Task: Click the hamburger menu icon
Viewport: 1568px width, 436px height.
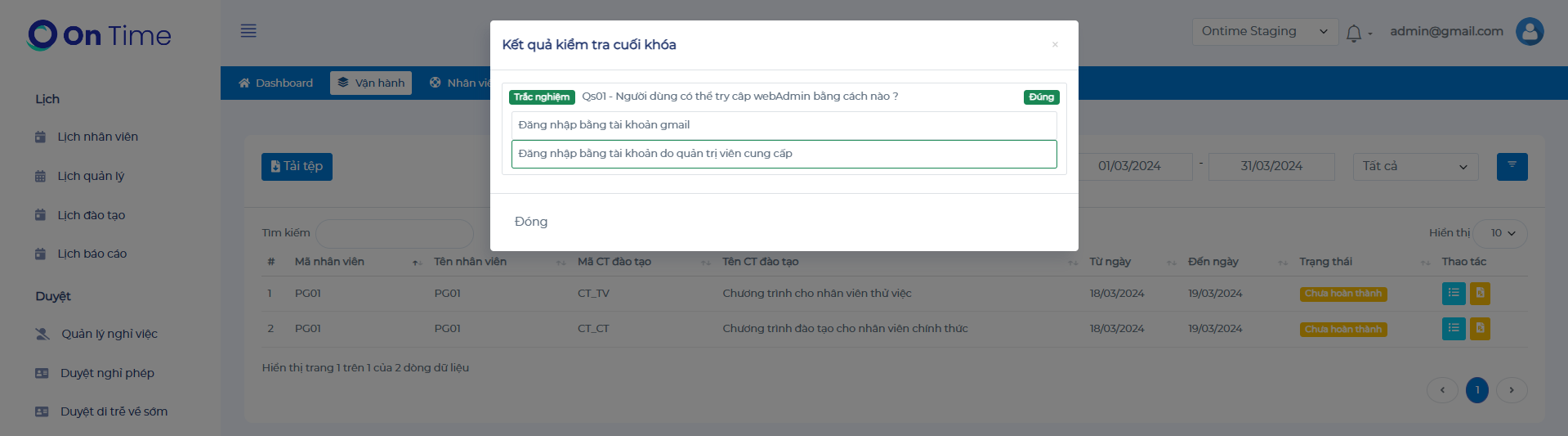Action: [x=248, y=31]
